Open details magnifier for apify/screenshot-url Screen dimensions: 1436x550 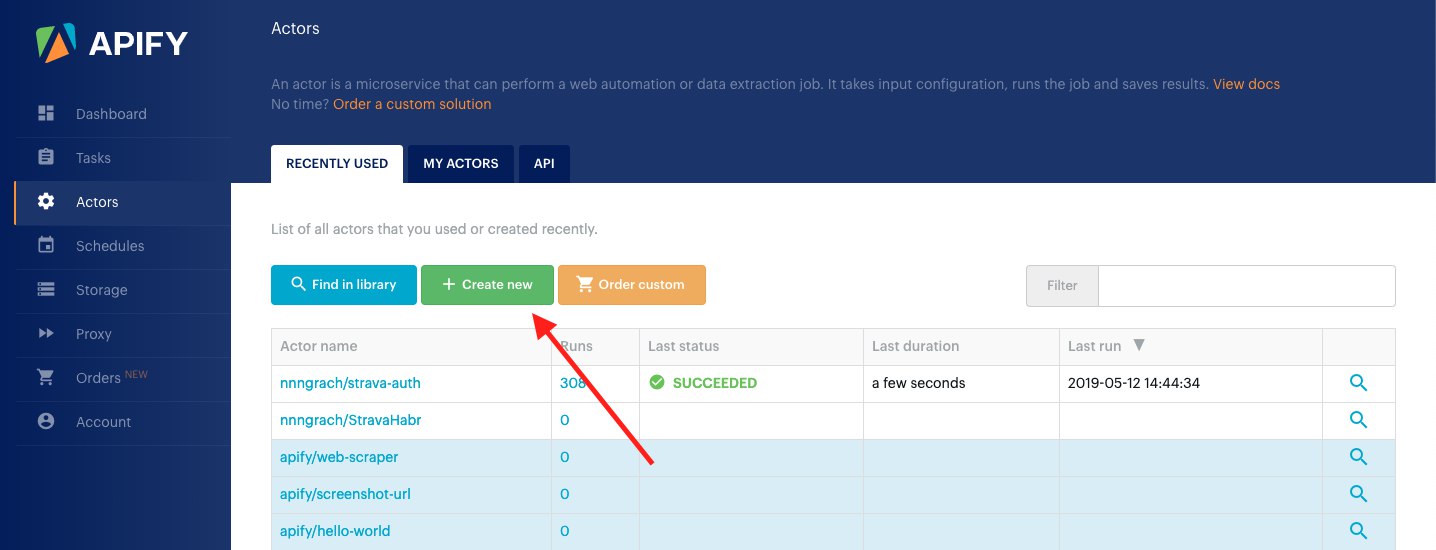pyautogui.click(x=1358, y=494)
